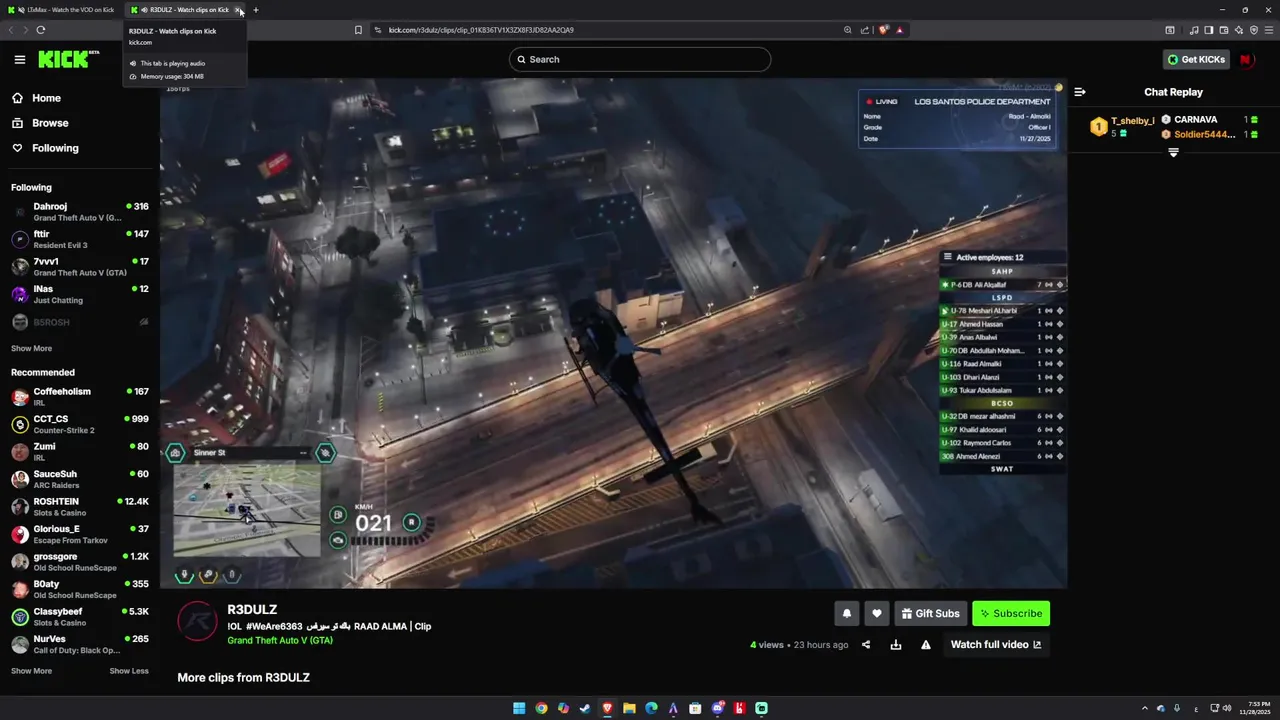Viewport: 1280px width, 720px height.
Task: Open a new browser tab
Action: click(256, 10)
